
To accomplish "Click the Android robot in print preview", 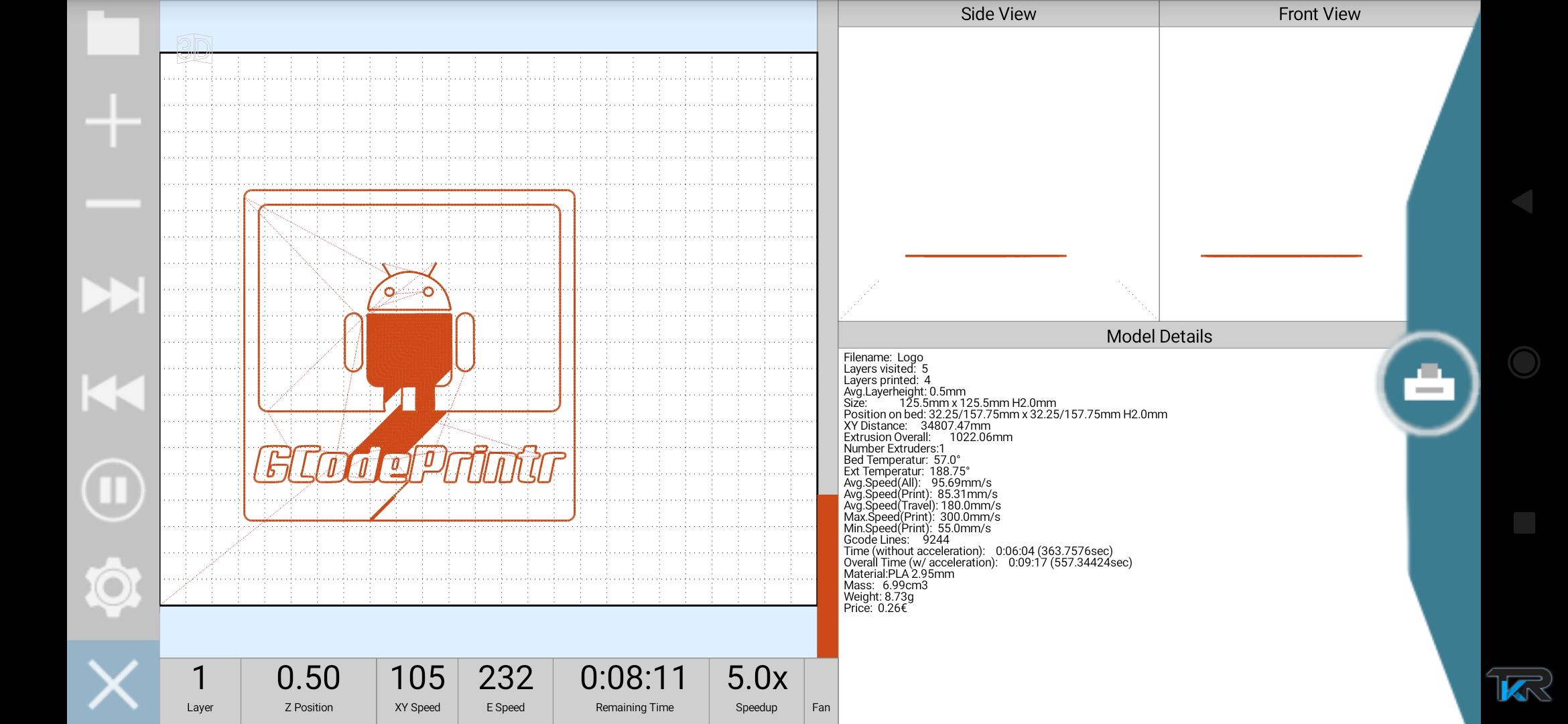I will coord(409,337).
